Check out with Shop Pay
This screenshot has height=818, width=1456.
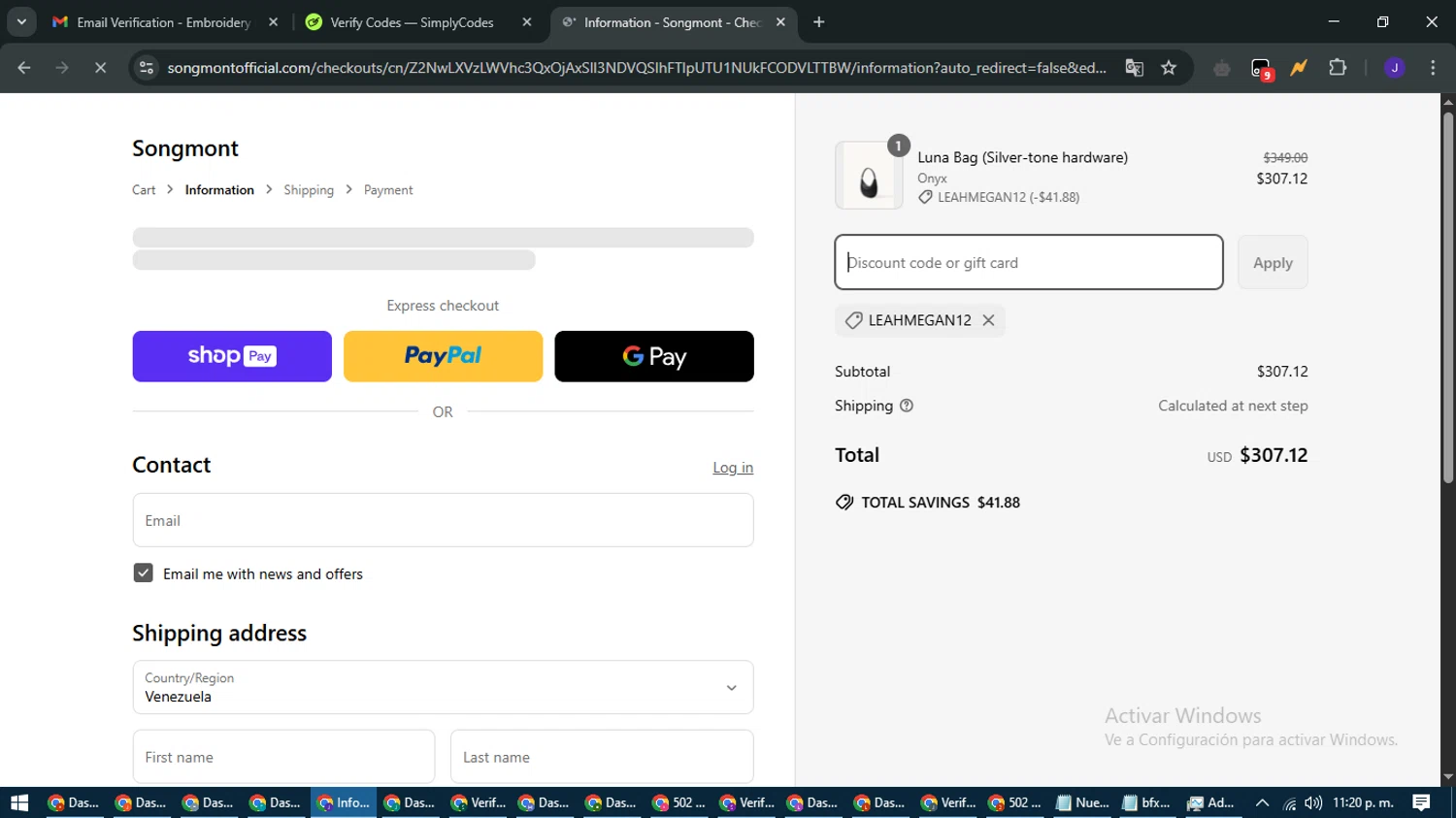[232, 356]
